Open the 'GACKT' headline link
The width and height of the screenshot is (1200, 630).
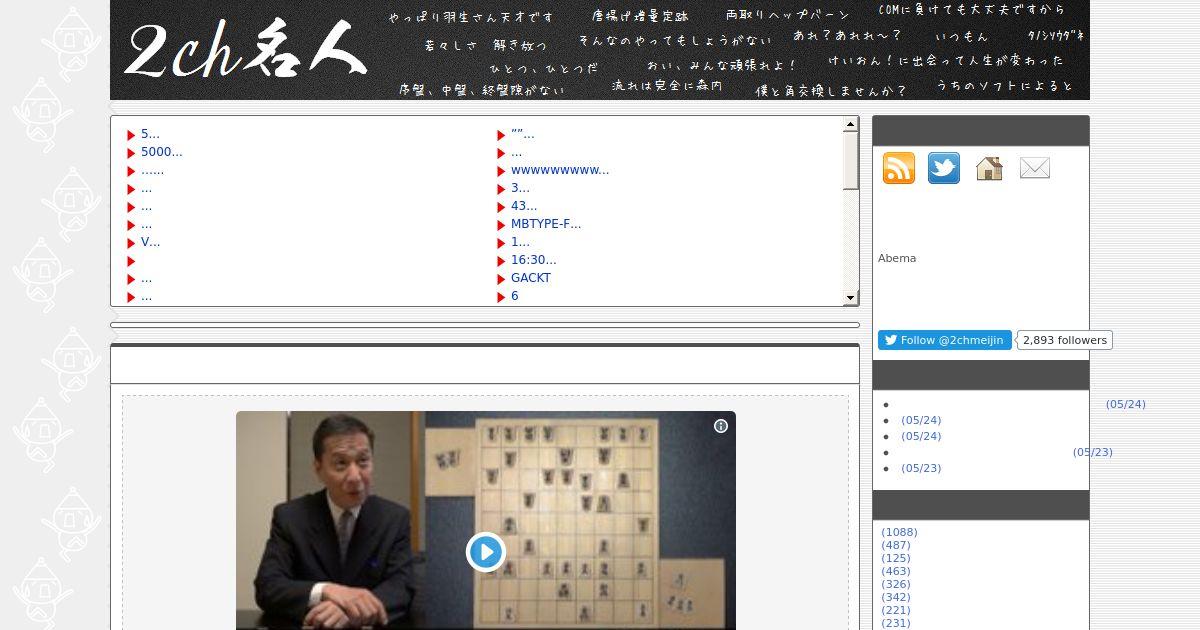click(x=531, y=278)
